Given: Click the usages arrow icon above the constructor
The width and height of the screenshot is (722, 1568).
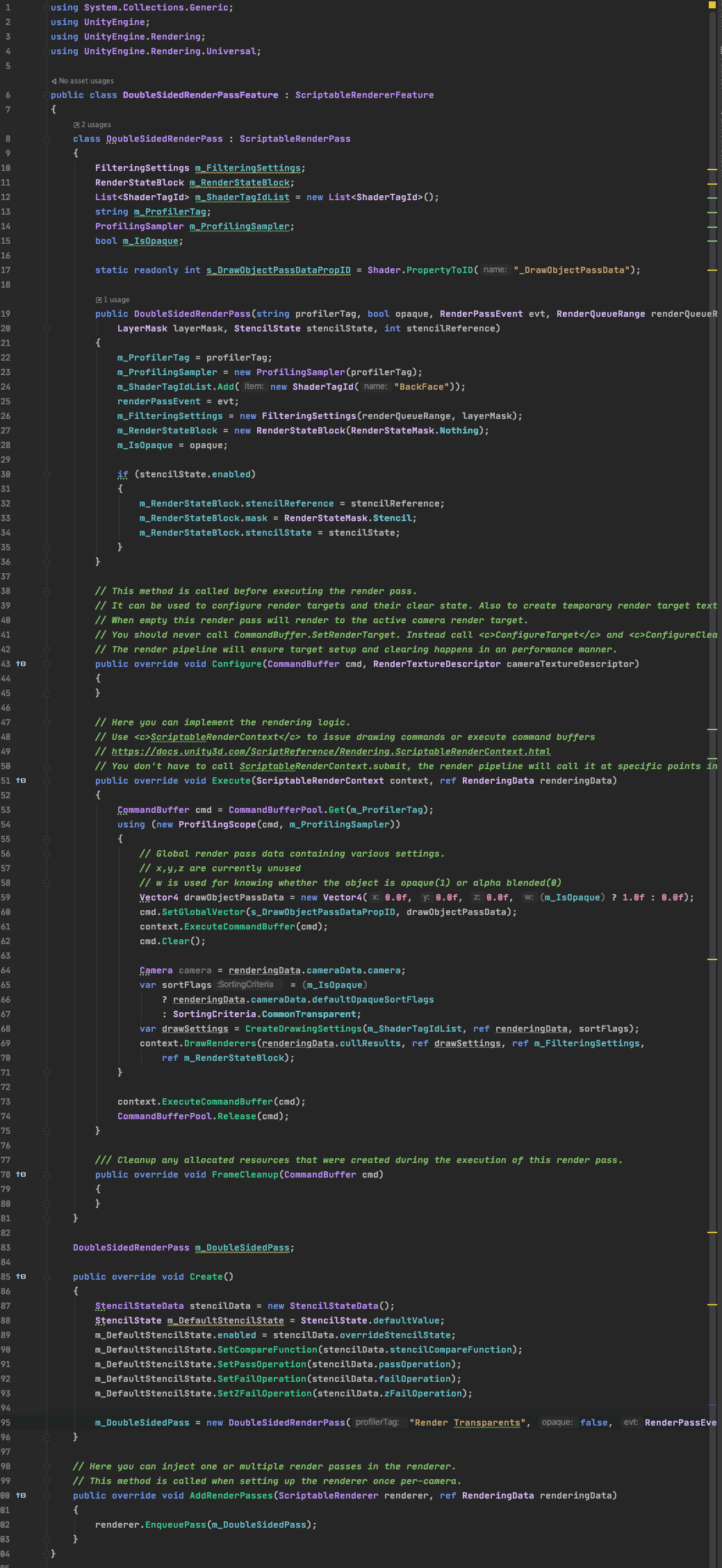Looking at the screenshot, I should pyautogui.click(x=99, y=300).
